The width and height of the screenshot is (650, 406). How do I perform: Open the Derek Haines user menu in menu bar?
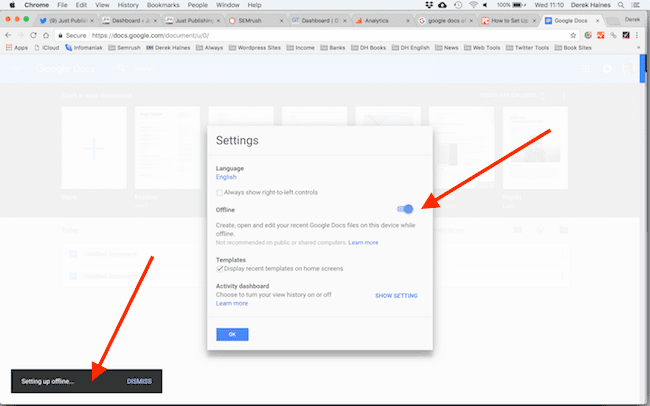pyautogui.click(x=590, y=5)
